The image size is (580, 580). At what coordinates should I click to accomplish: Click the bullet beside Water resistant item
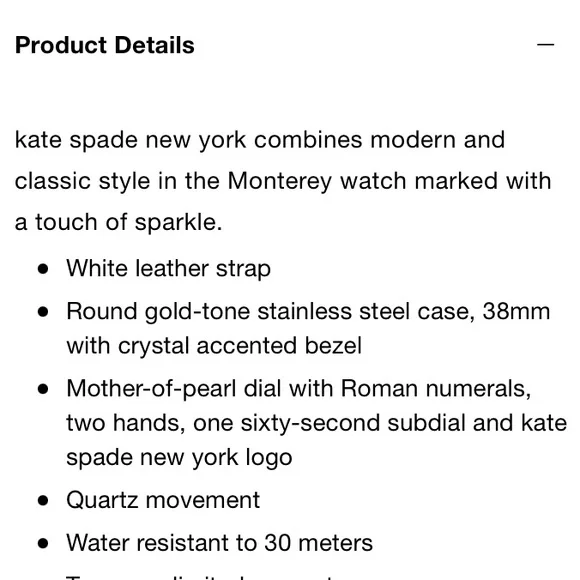click(43, 543)
